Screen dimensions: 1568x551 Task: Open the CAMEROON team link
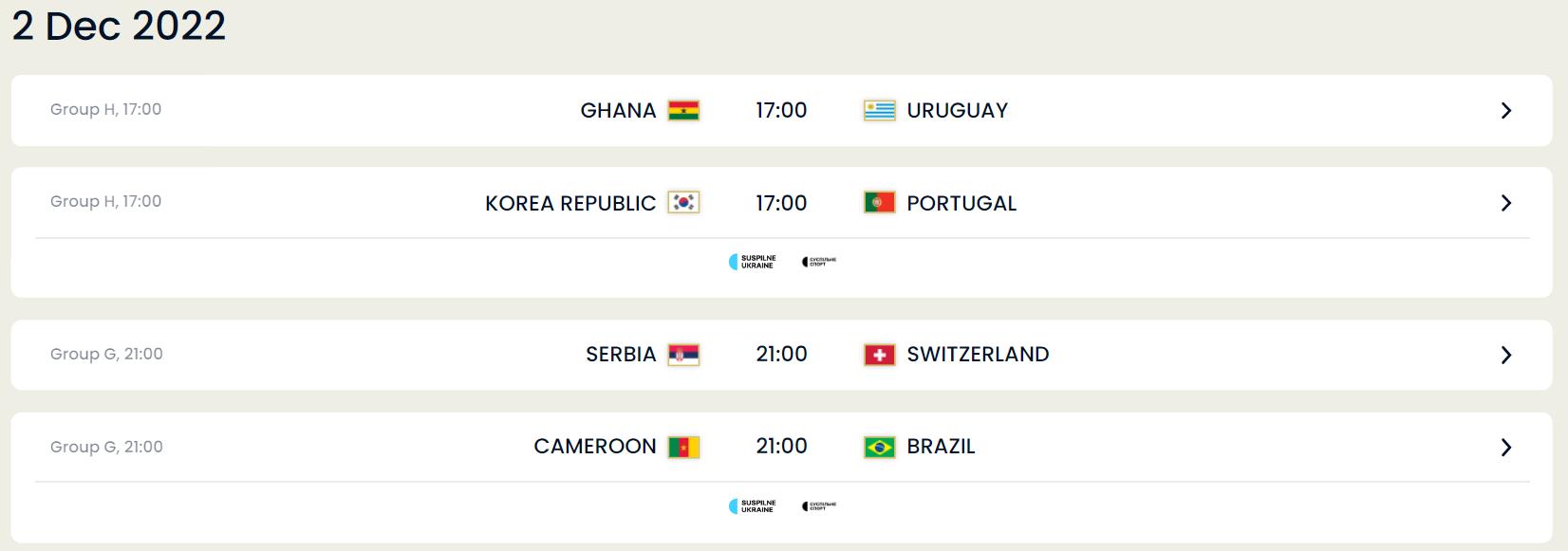point(595,447)
